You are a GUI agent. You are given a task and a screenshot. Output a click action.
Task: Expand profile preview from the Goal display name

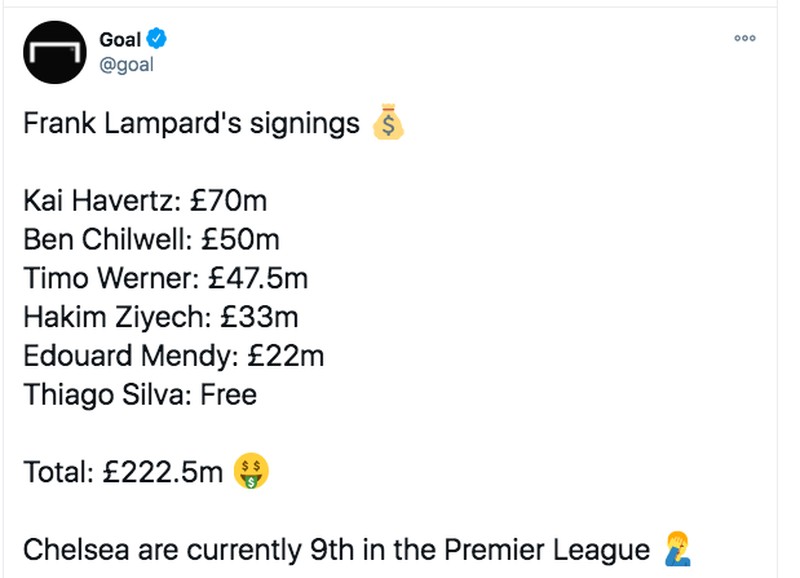pos(118,40)
